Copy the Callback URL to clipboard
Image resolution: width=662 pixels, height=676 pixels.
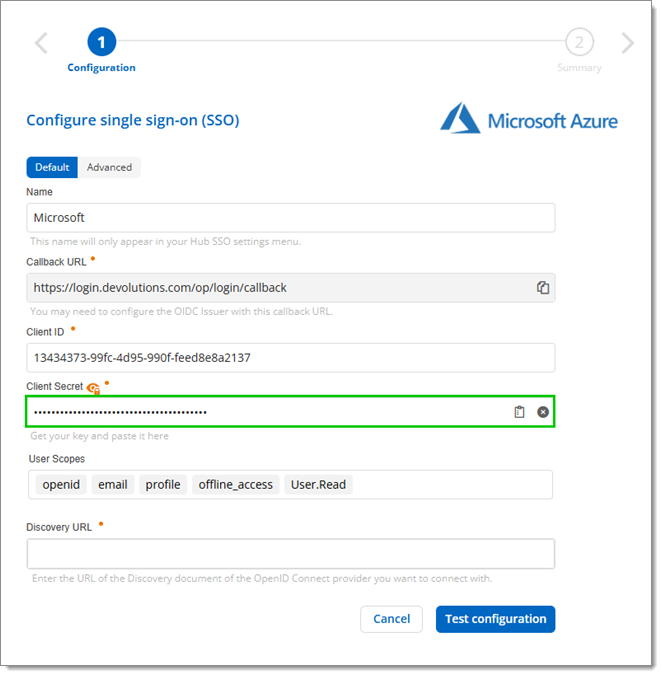[543, 288]
